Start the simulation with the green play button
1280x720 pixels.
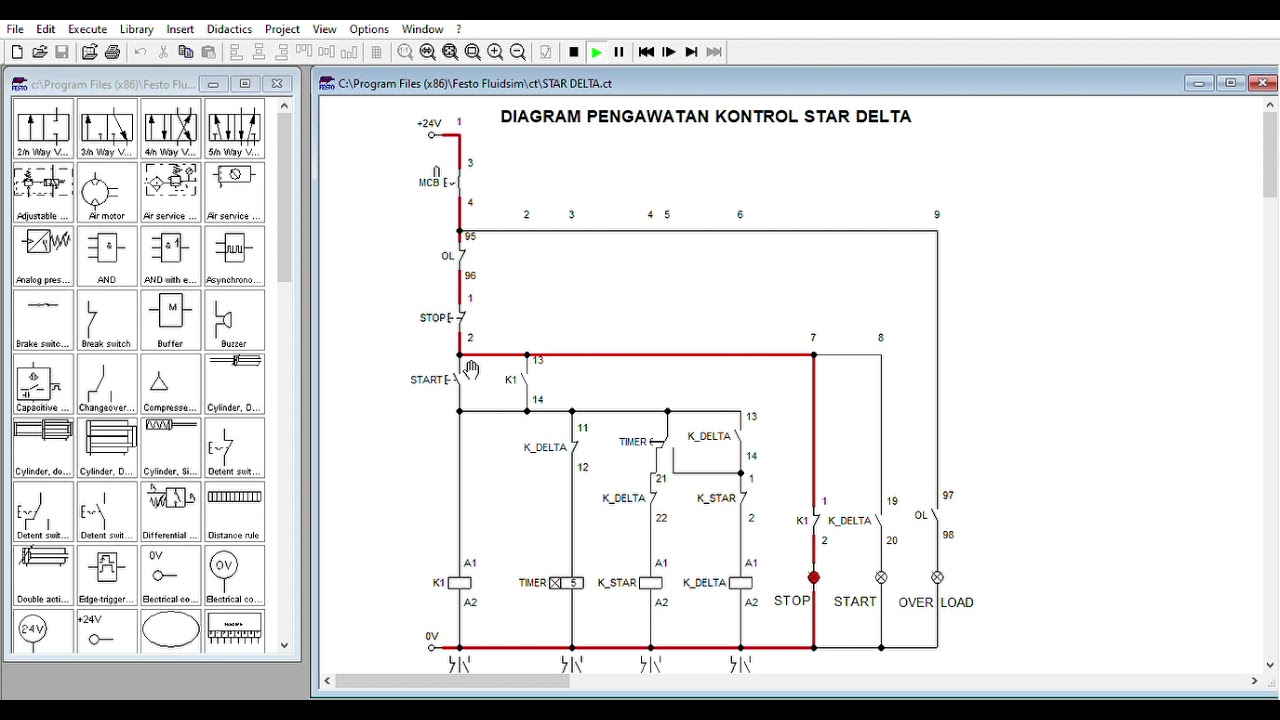[597, 52]
